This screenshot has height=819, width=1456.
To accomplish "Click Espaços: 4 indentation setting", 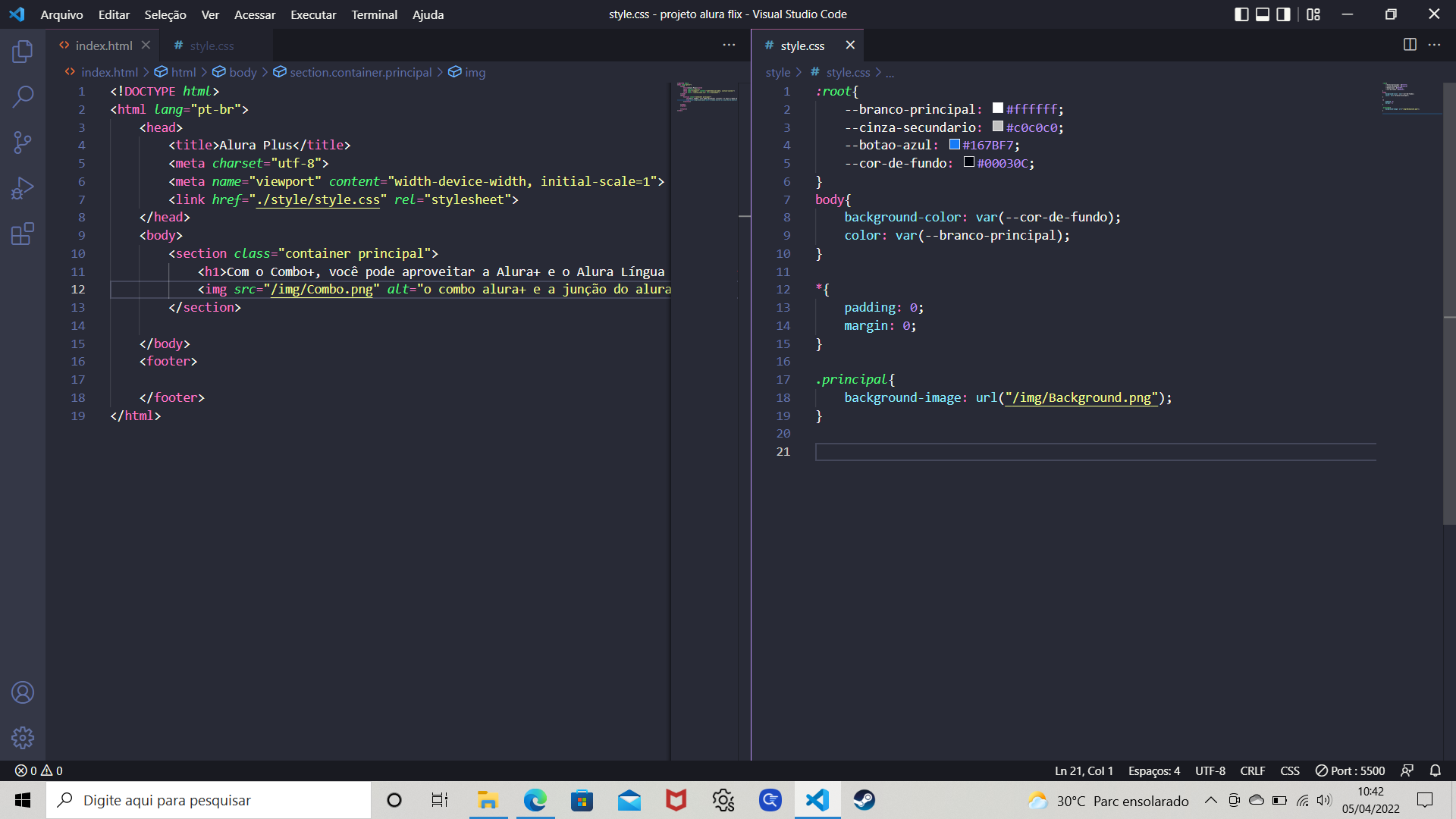I will pos(1154,770).
